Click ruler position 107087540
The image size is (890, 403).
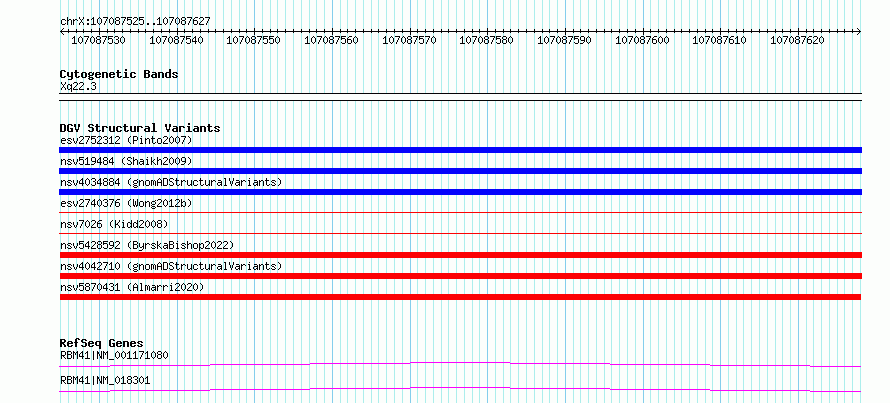177,40
